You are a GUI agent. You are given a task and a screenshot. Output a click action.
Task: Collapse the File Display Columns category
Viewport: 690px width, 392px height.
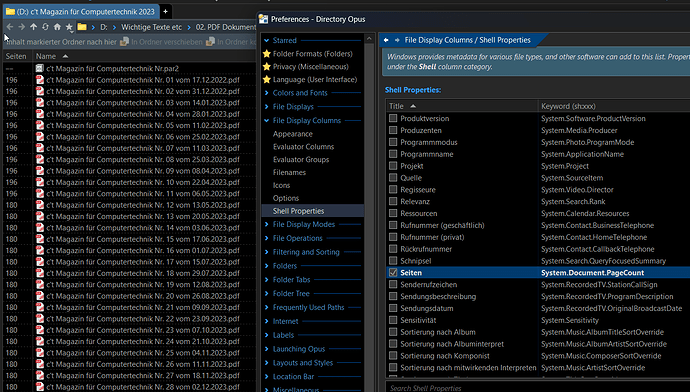(x=266, y=121)
